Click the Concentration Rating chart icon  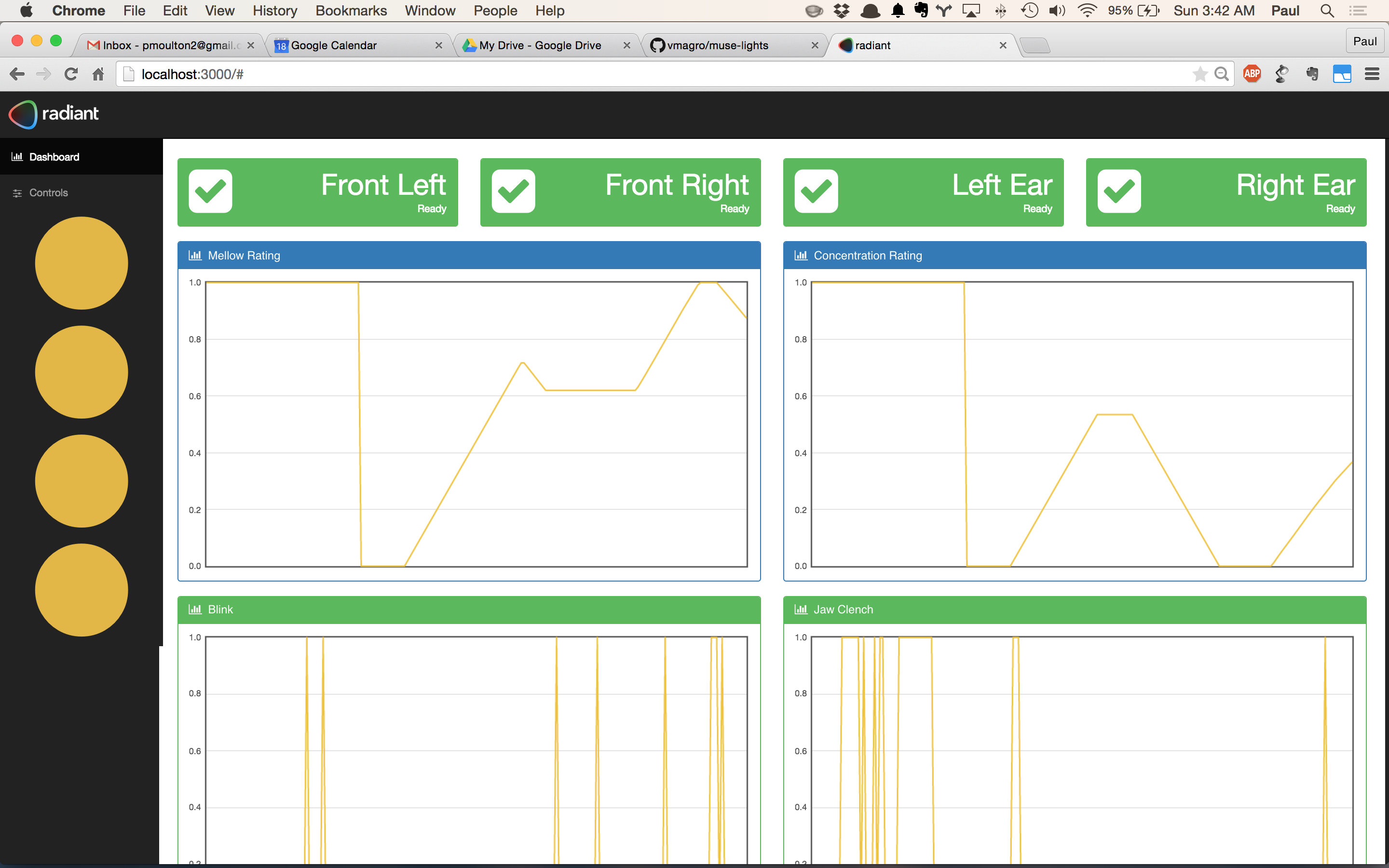[x=801, y=256]
